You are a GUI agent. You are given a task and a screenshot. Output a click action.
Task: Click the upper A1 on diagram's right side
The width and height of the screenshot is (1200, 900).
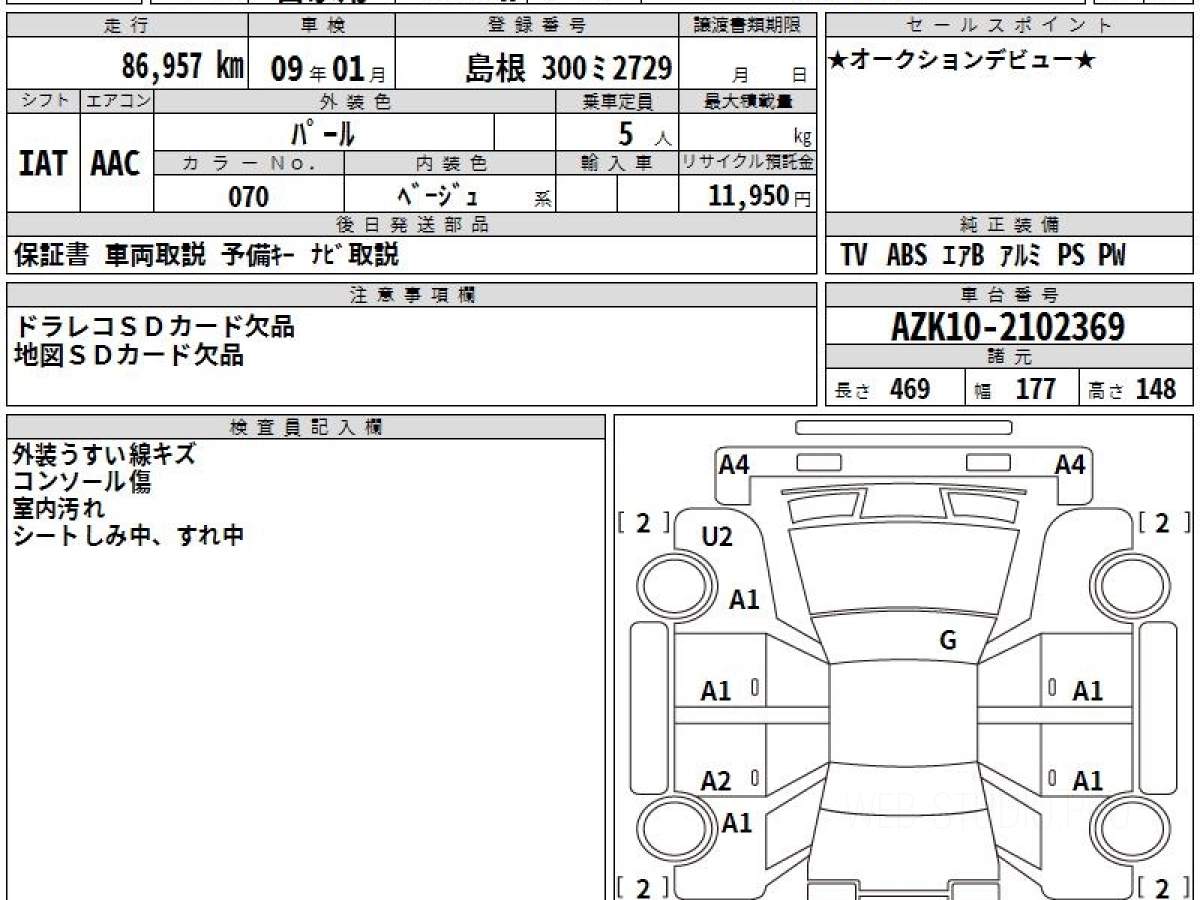(x=1087, y=690)
